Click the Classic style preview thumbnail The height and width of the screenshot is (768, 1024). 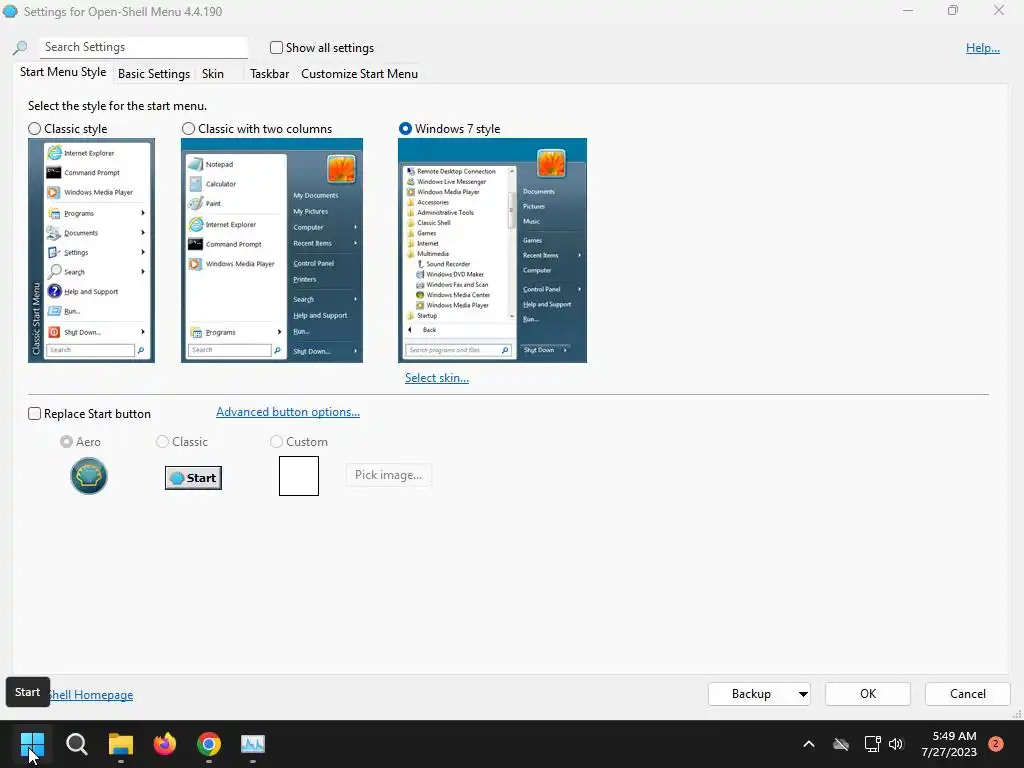pos(91,250)
